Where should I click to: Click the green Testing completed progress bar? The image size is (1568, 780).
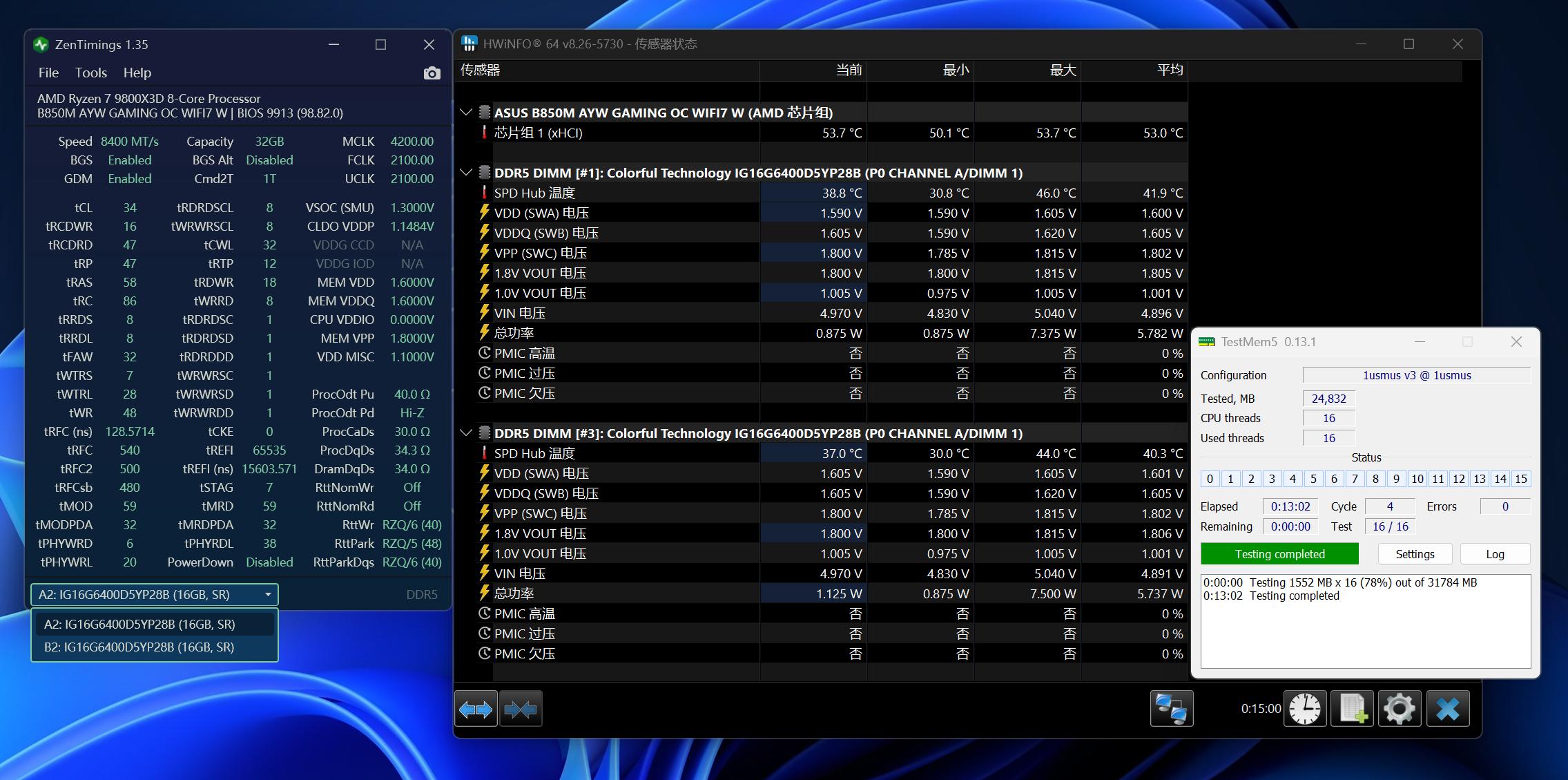coord(1279,553)
